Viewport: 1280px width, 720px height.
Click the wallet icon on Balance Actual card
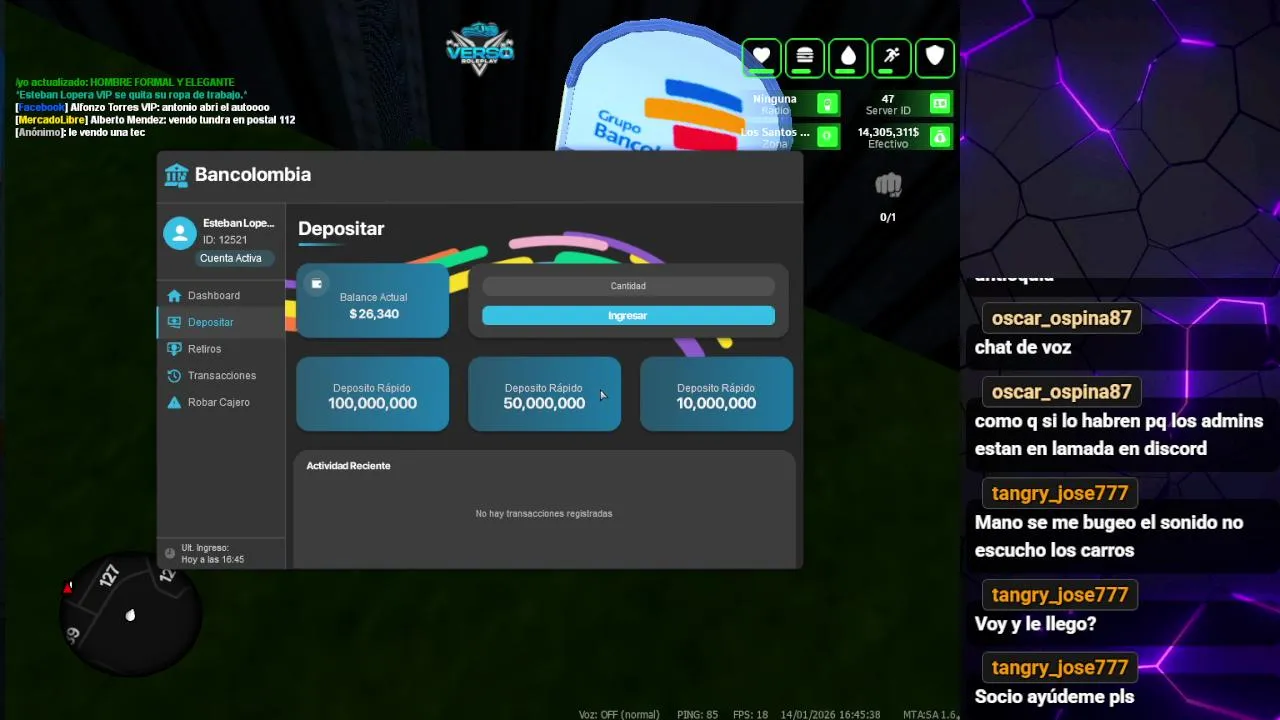click(316, 284)
